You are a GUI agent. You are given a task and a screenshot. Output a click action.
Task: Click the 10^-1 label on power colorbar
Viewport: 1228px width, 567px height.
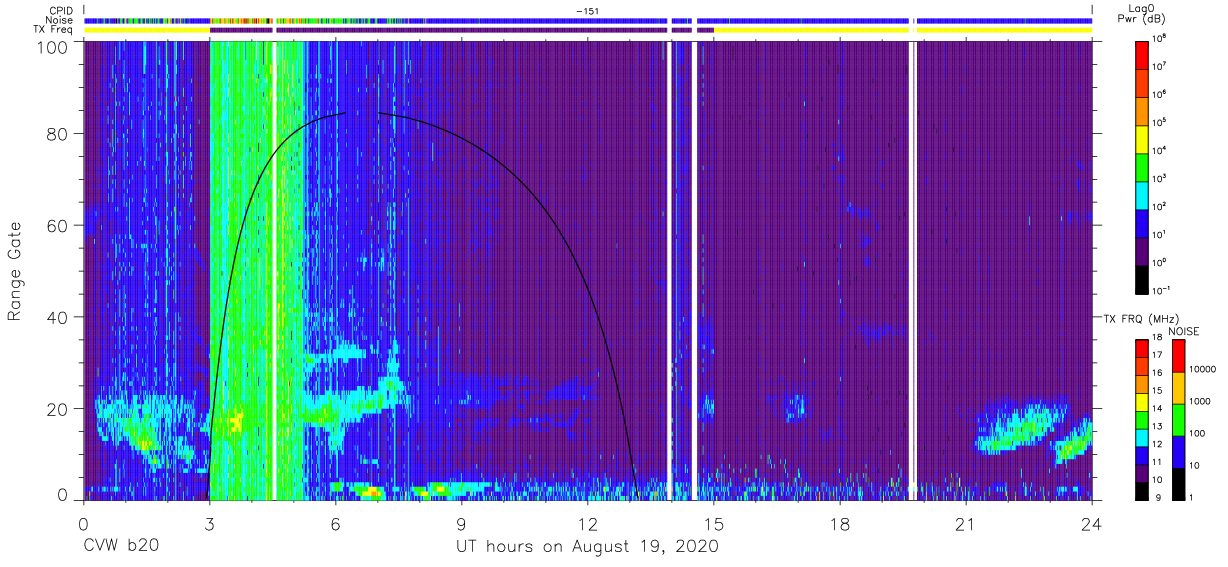(x=1159, y=290)
